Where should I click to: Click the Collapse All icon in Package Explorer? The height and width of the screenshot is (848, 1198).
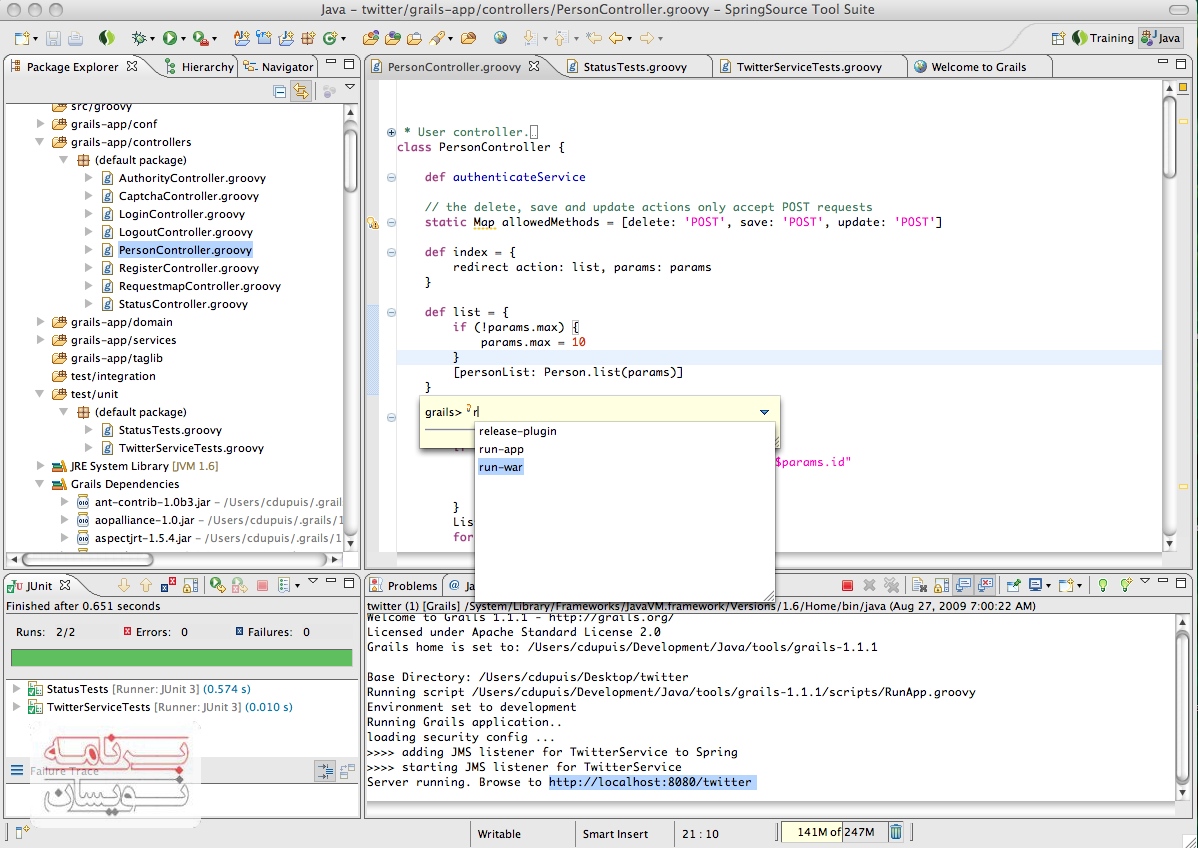pos(280,92)
